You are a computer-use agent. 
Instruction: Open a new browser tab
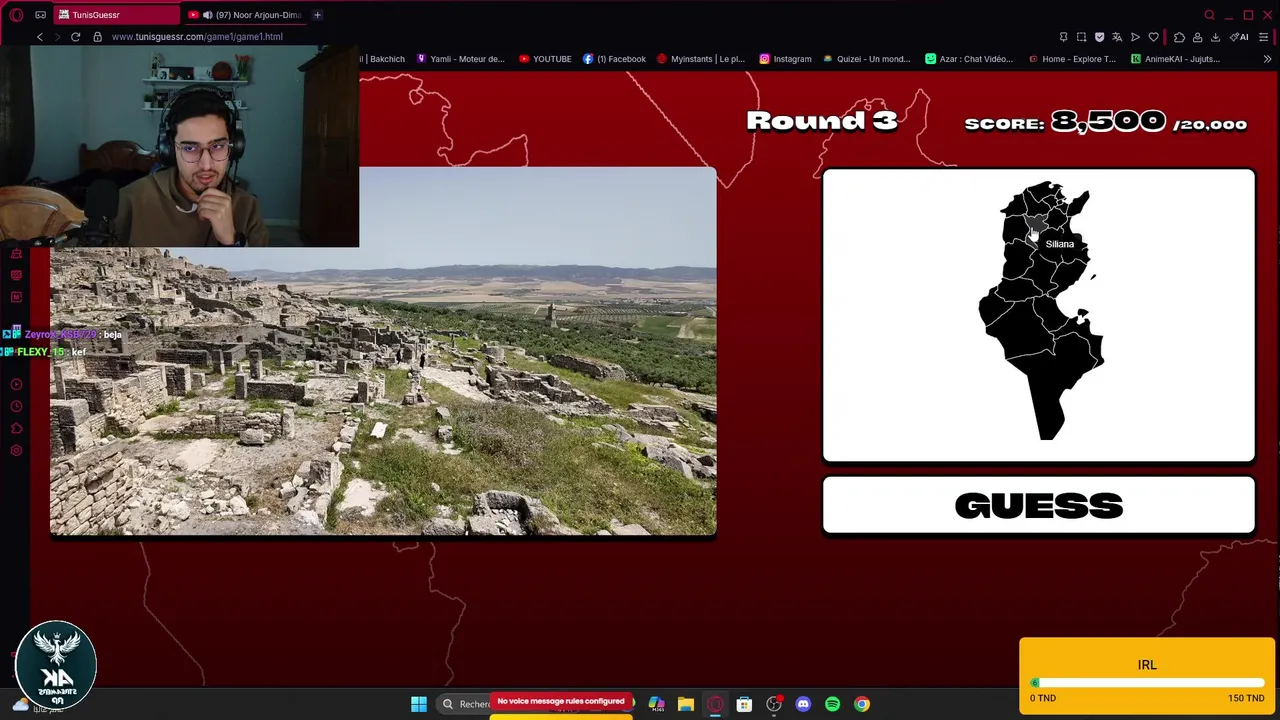[x=317, y=15]
